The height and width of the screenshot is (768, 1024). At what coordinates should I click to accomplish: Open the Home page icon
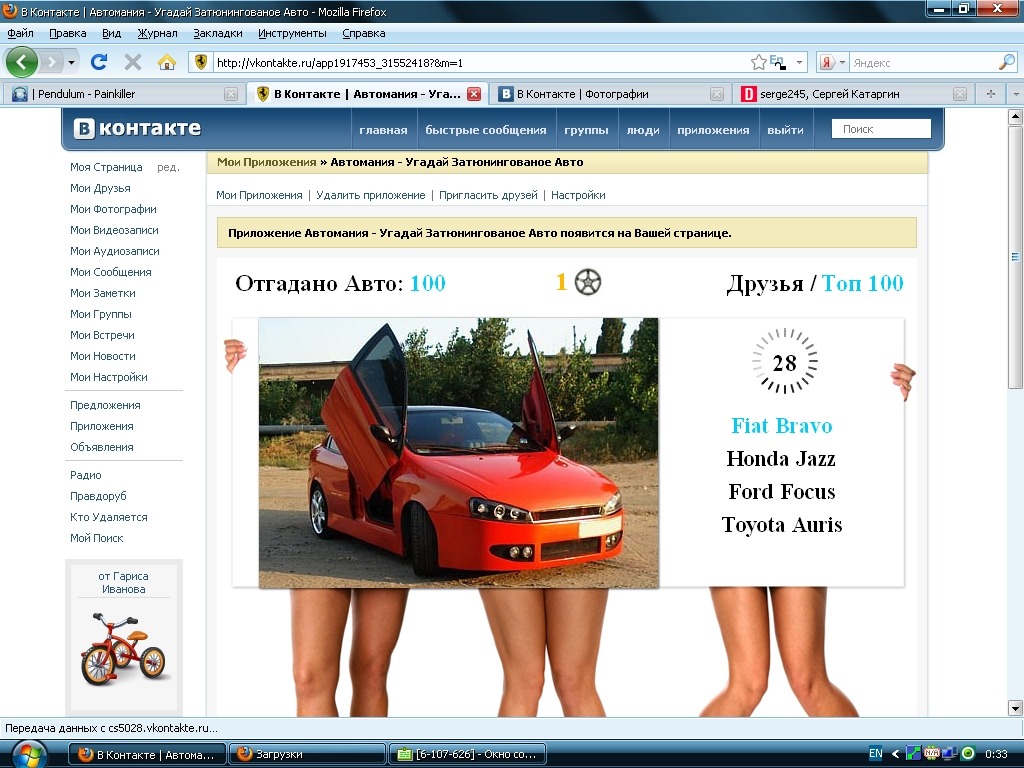tap(167, 62)
